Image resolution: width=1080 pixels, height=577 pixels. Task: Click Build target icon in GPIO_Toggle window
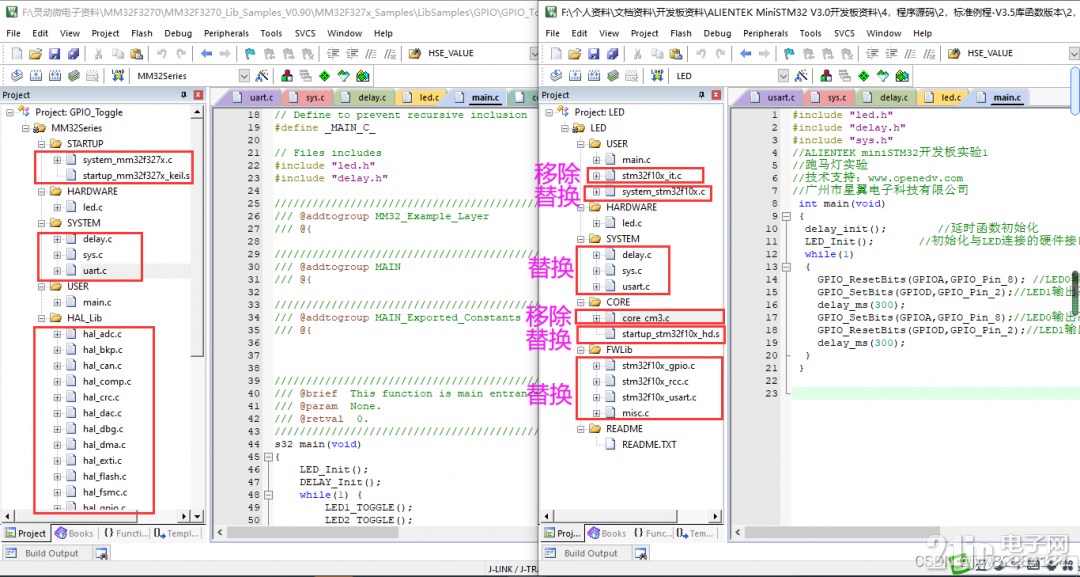pyautogui.click(x=36, y=76)
